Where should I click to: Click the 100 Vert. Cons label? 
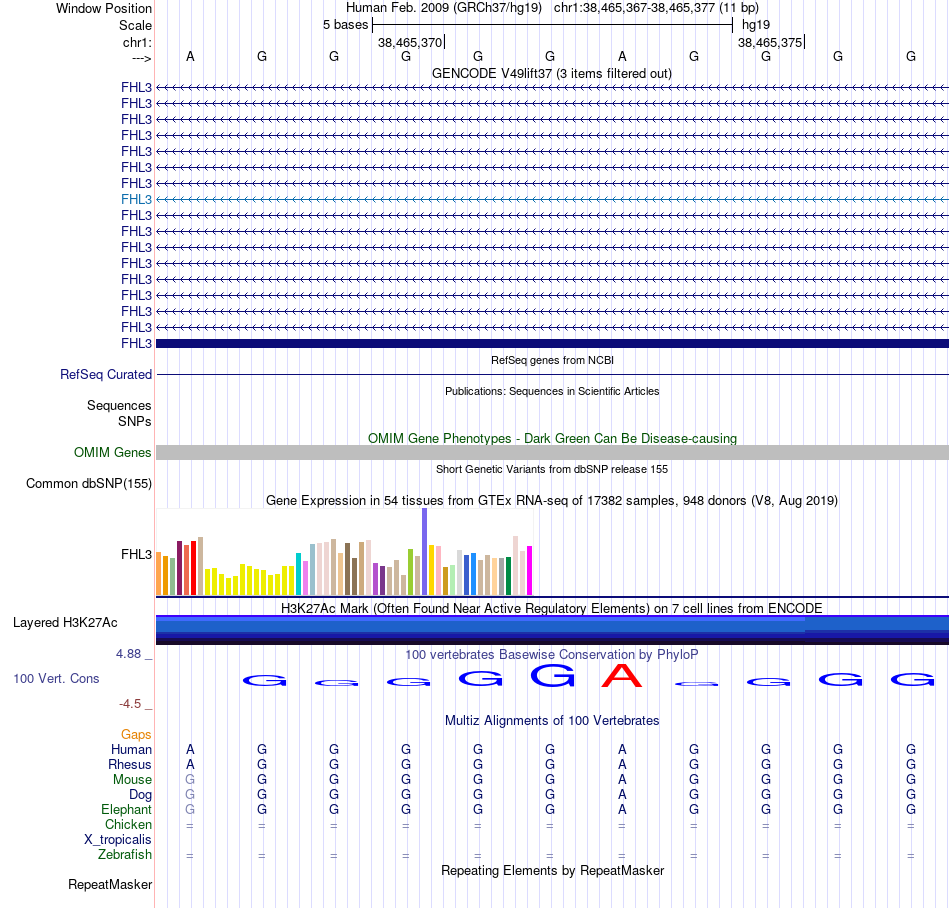56,678
